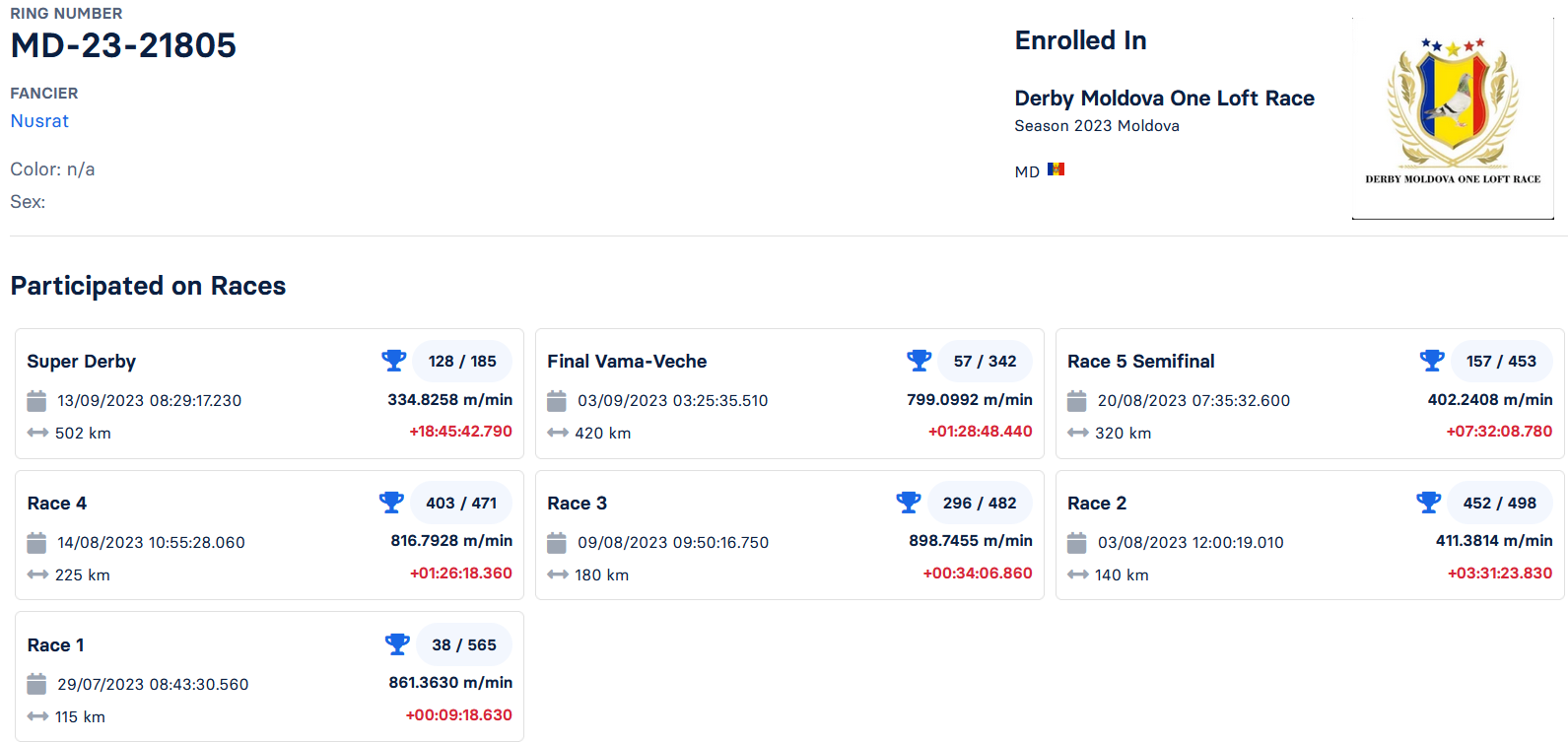Click the Race 3 distance arrow icon

tap(558, 574)
